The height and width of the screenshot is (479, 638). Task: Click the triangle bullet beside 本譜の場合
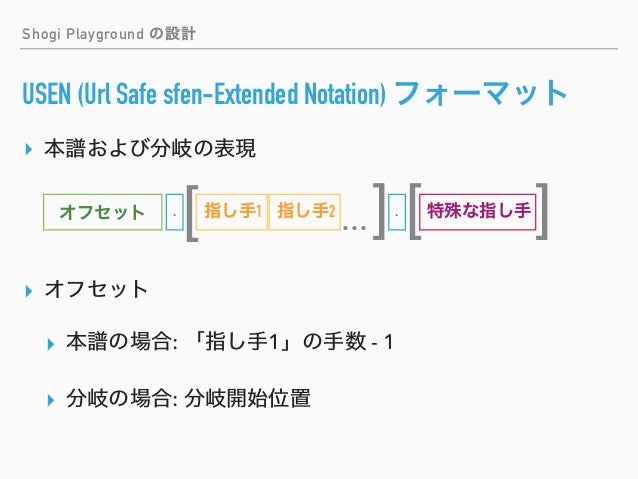coord(50,343)
